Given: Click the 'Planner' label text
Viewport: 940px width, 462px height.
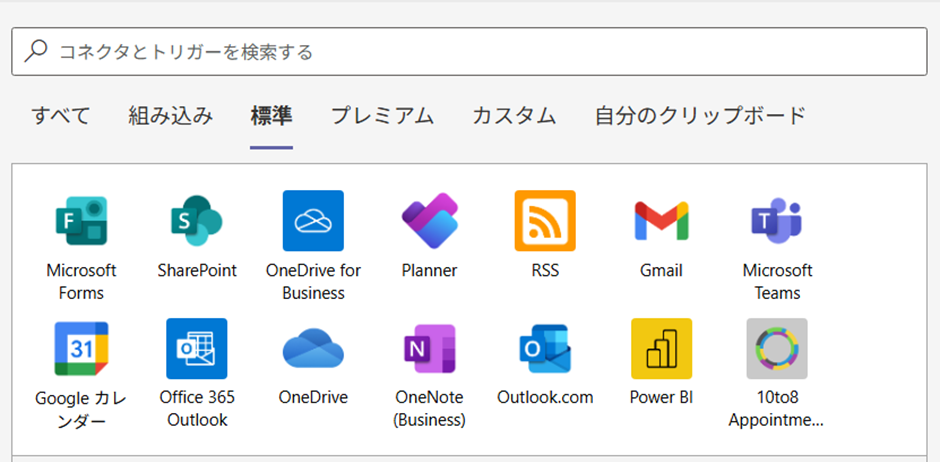Looking at the screenshot, I should point(429,271).
